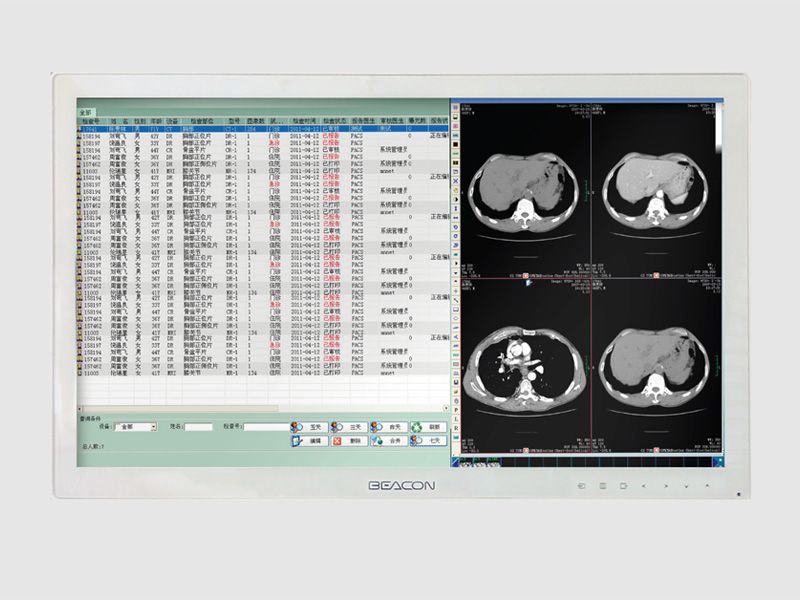800x600 pixels.
Task: Click the date button left of 三天
Action: point(309,427)
